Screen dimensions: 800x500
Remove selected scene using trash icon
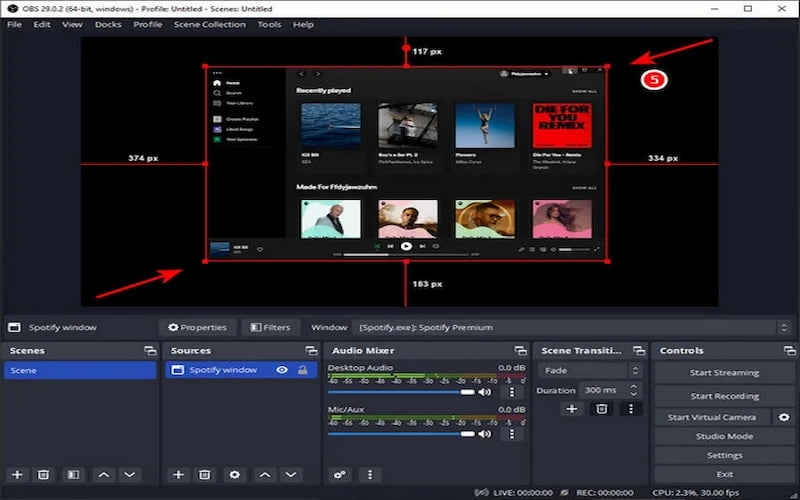tap(44, 475)
